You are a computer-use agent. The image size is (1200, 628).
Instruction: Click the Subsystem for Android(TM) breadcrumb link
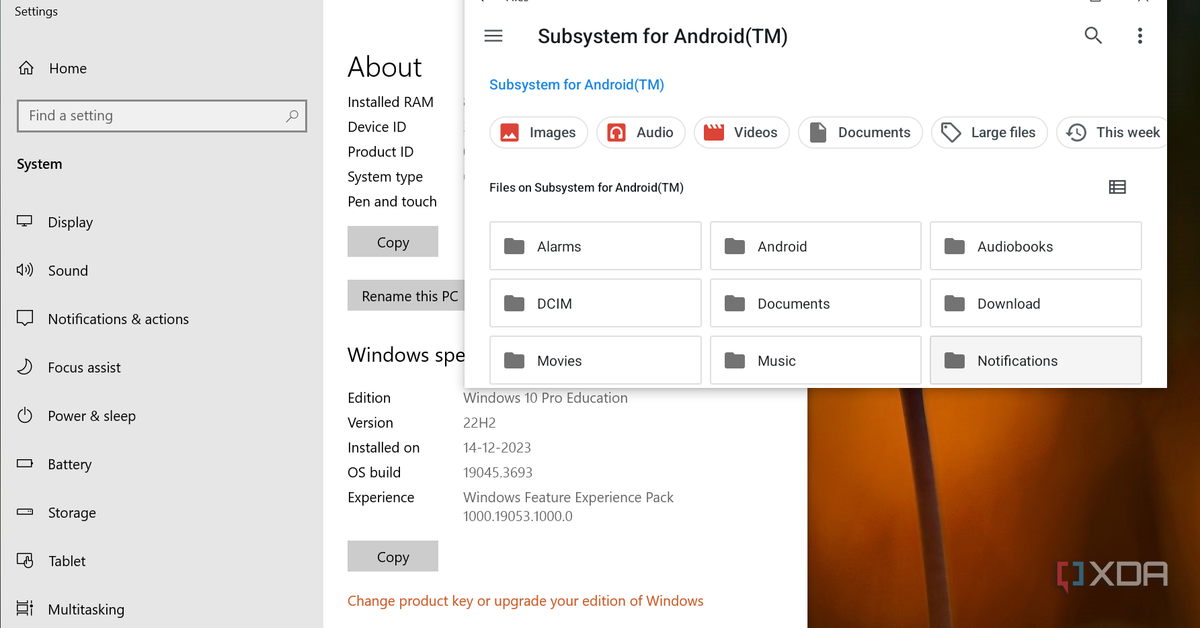pos(576,85)
